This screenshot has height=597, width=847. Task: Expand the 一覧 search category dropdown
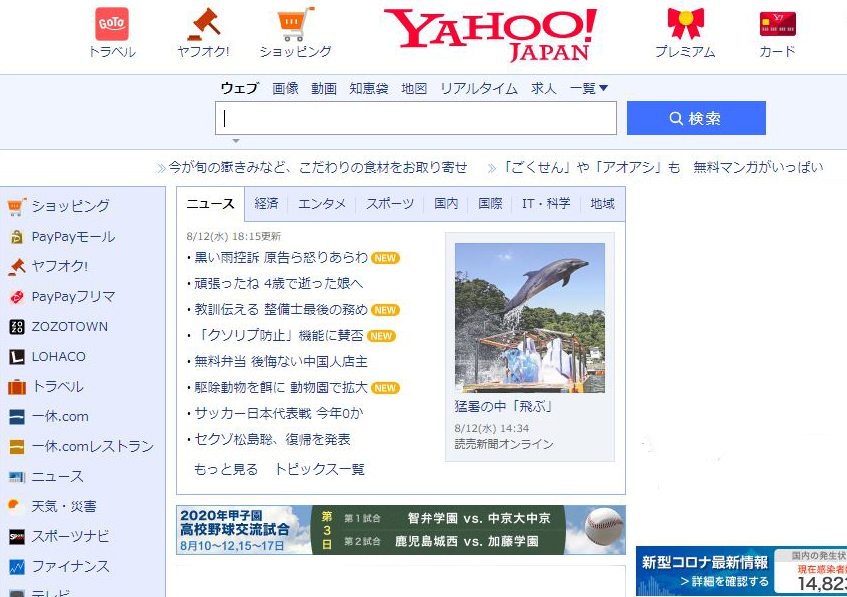pos(589,88)
